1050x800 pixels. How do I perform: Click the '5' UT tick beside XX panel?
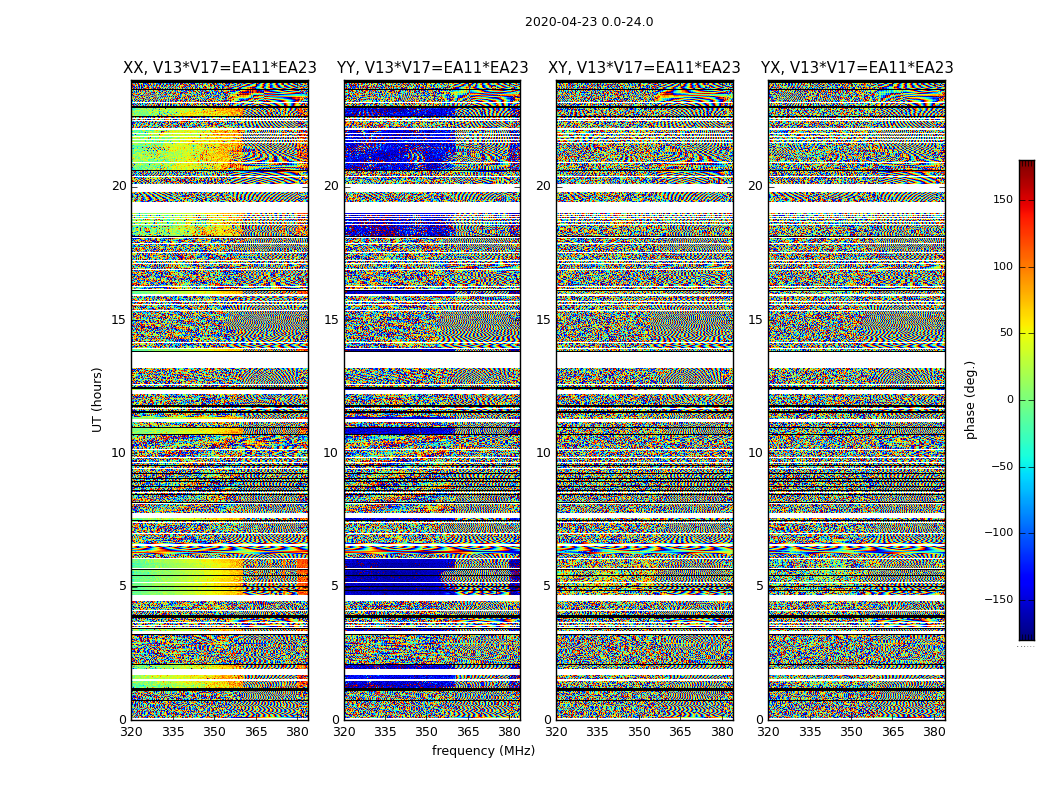pos(123,586)
